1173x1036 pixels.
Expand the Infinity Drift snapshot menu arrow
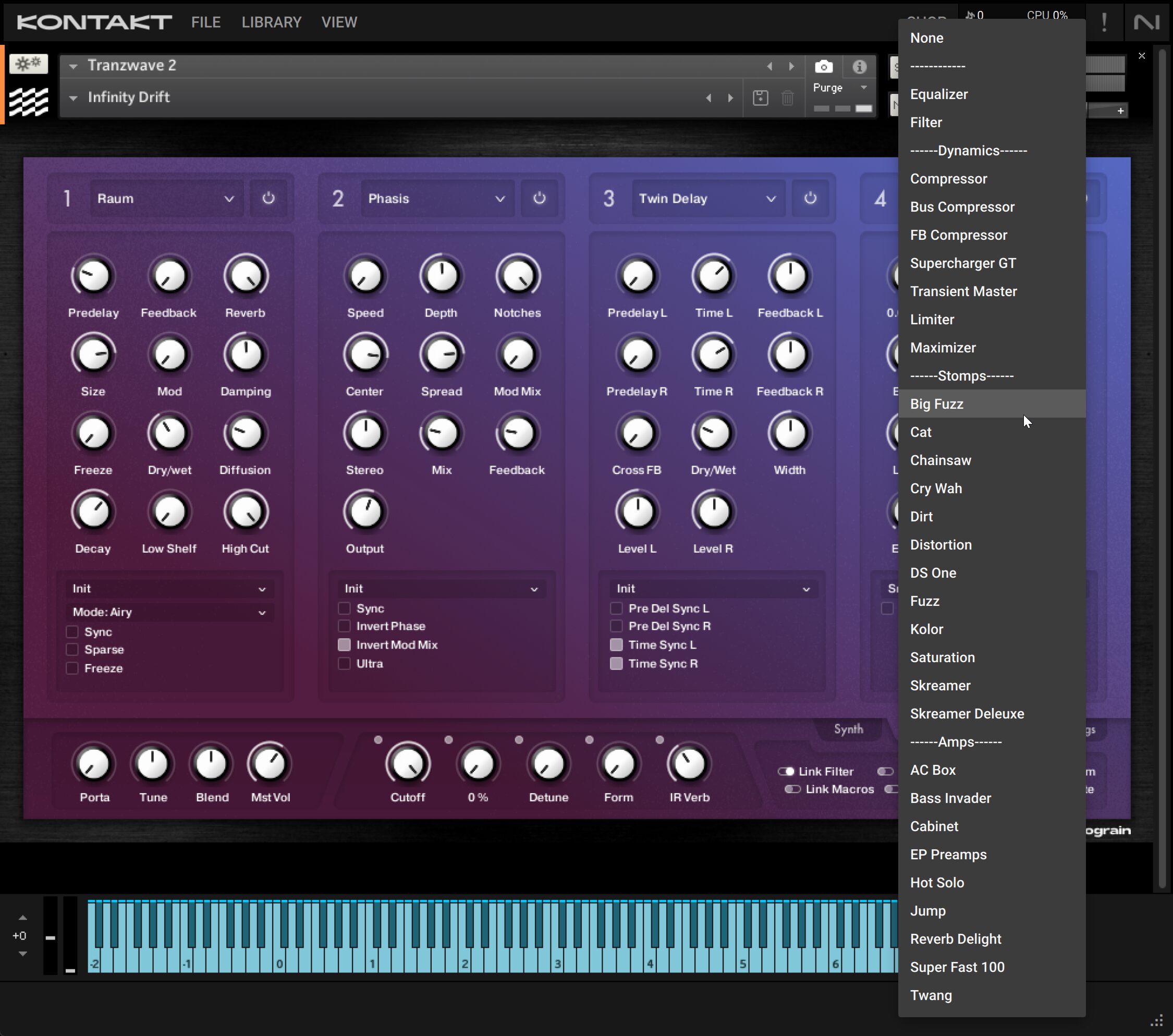(x=73, y=98)
